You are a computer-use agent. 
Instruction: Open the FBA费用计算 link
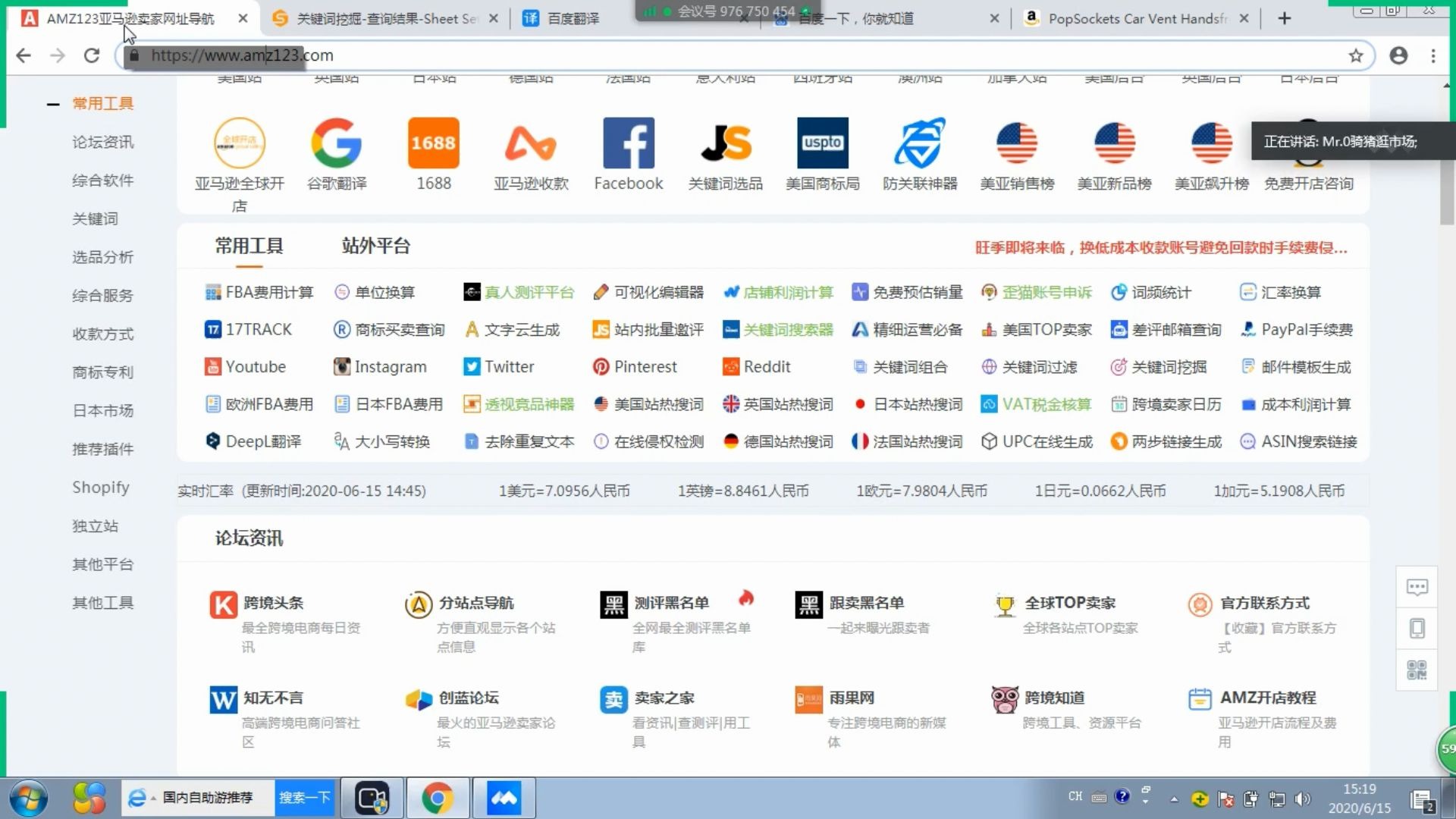point(259,292)
